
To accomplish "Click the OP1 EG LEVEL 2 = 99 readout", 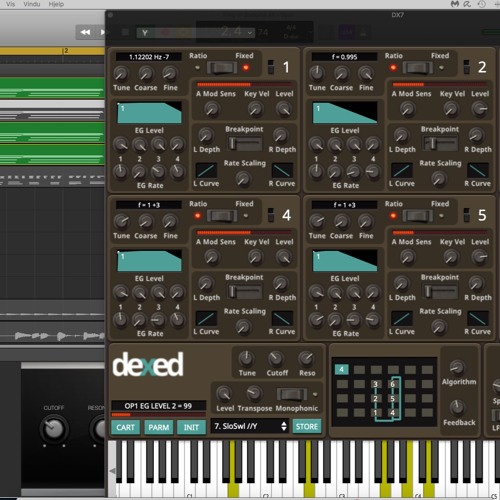I will pos(158,406).
